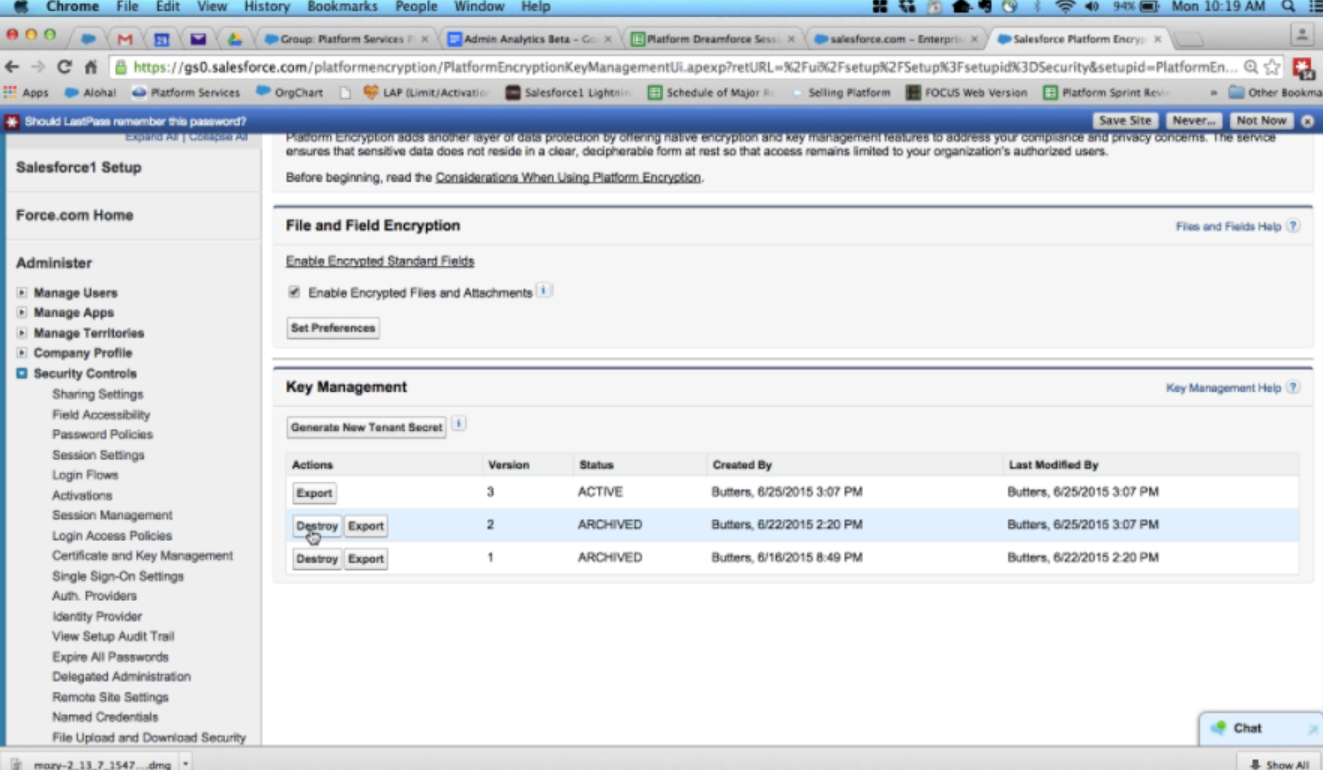Screen dimensions: 1323x770
Task: Open Spotlight search icon
Action: point(1288,7)
